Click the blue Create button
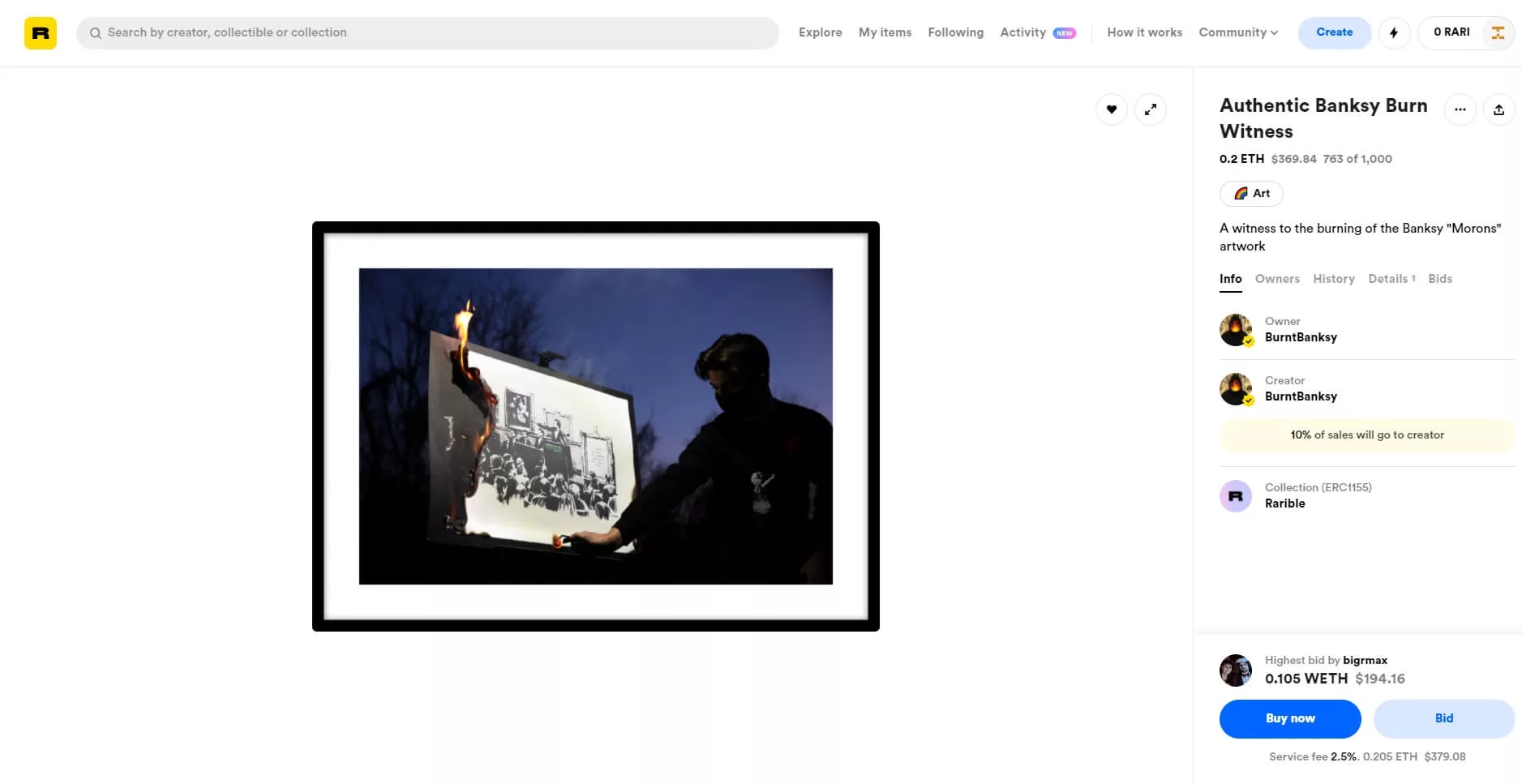 click(1334, 32)
